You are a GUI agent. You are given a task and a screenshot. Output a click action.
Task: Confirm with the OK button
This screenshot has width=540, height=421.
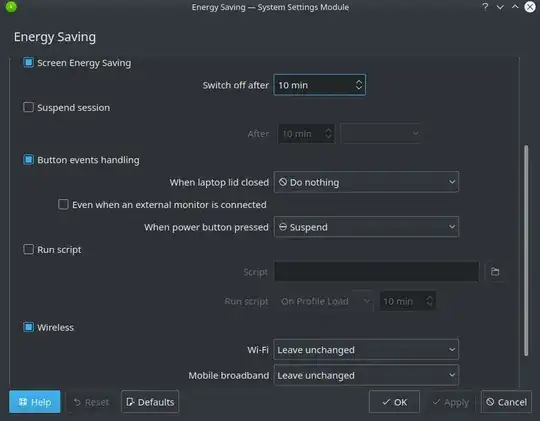click(x=394, y=402)
